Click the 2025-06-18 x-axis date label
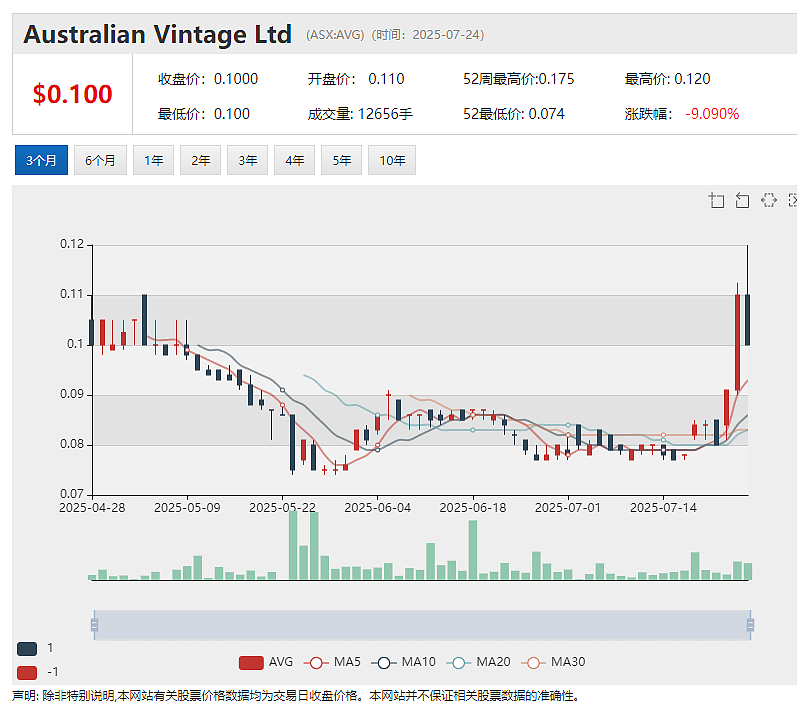The height and width of the screenshot is (717, 811). tap(473, 508)
